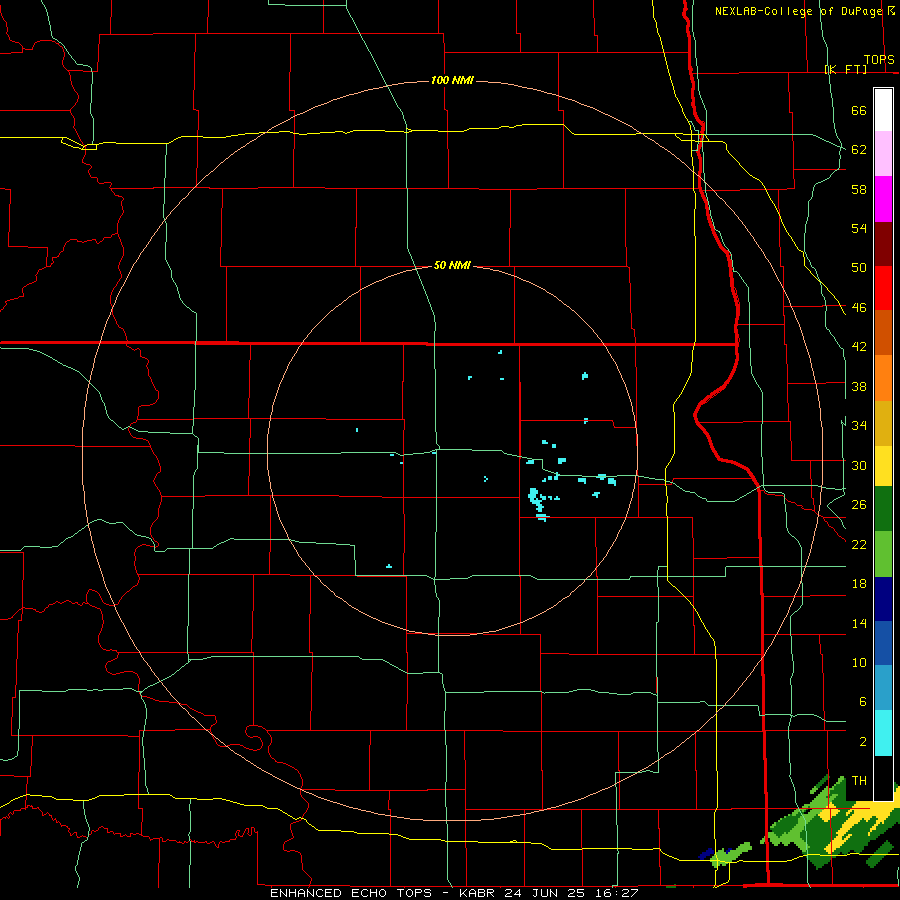Click the light green legend swatch
This screenshot has height=900, width=900.
(x=883, y=554)
